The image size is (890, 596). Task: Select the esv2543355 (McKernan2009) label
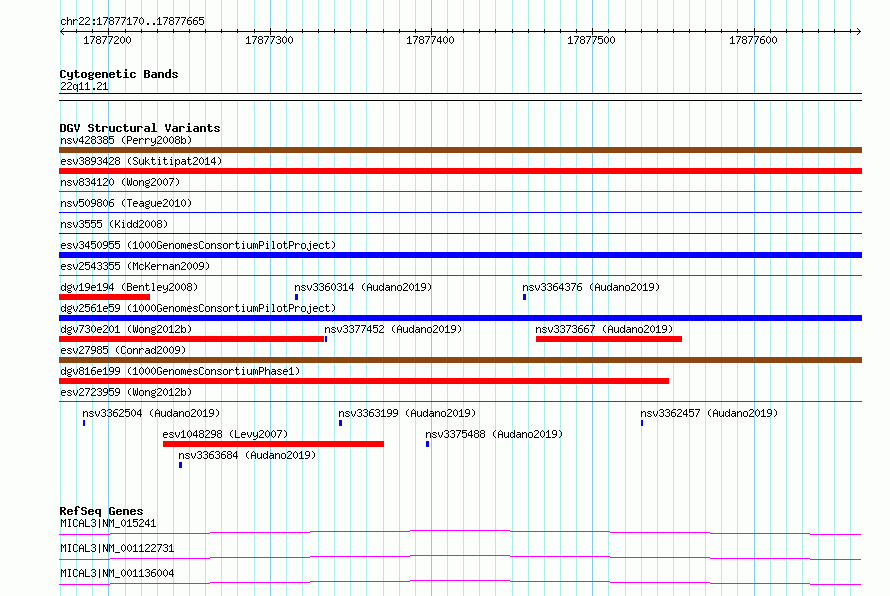tap(135, 266)
